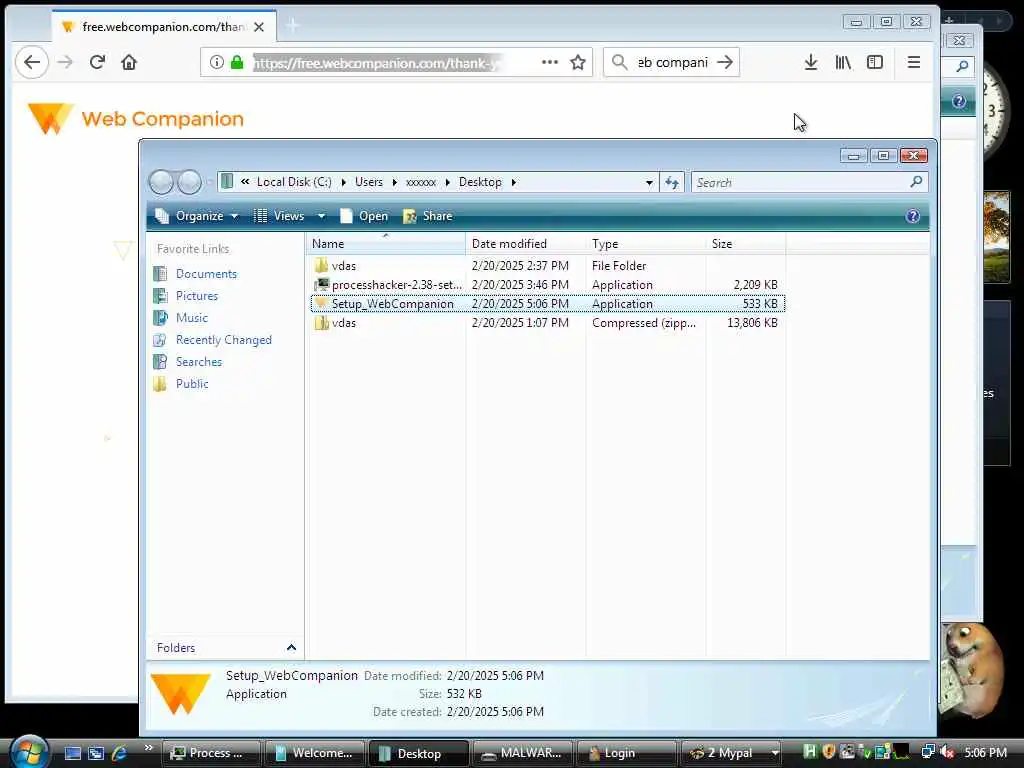The height and width of the screenshot is (768, 1024).
Task: Click the volume tray icon
Action: click(947, 752)
